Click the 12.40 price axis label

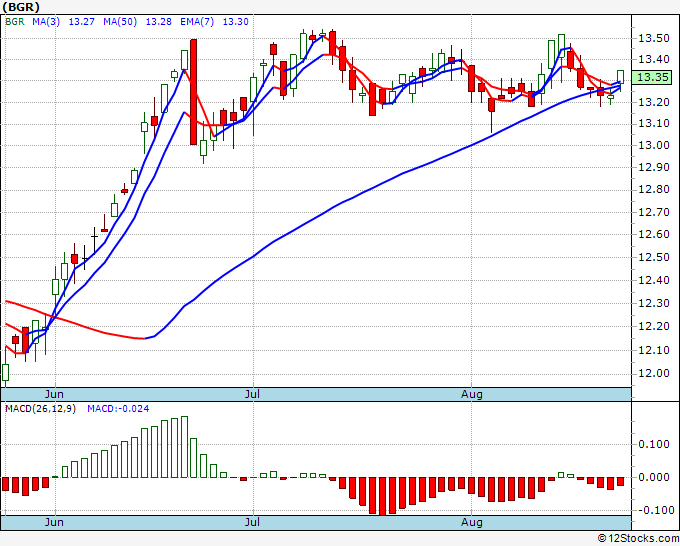654,280
